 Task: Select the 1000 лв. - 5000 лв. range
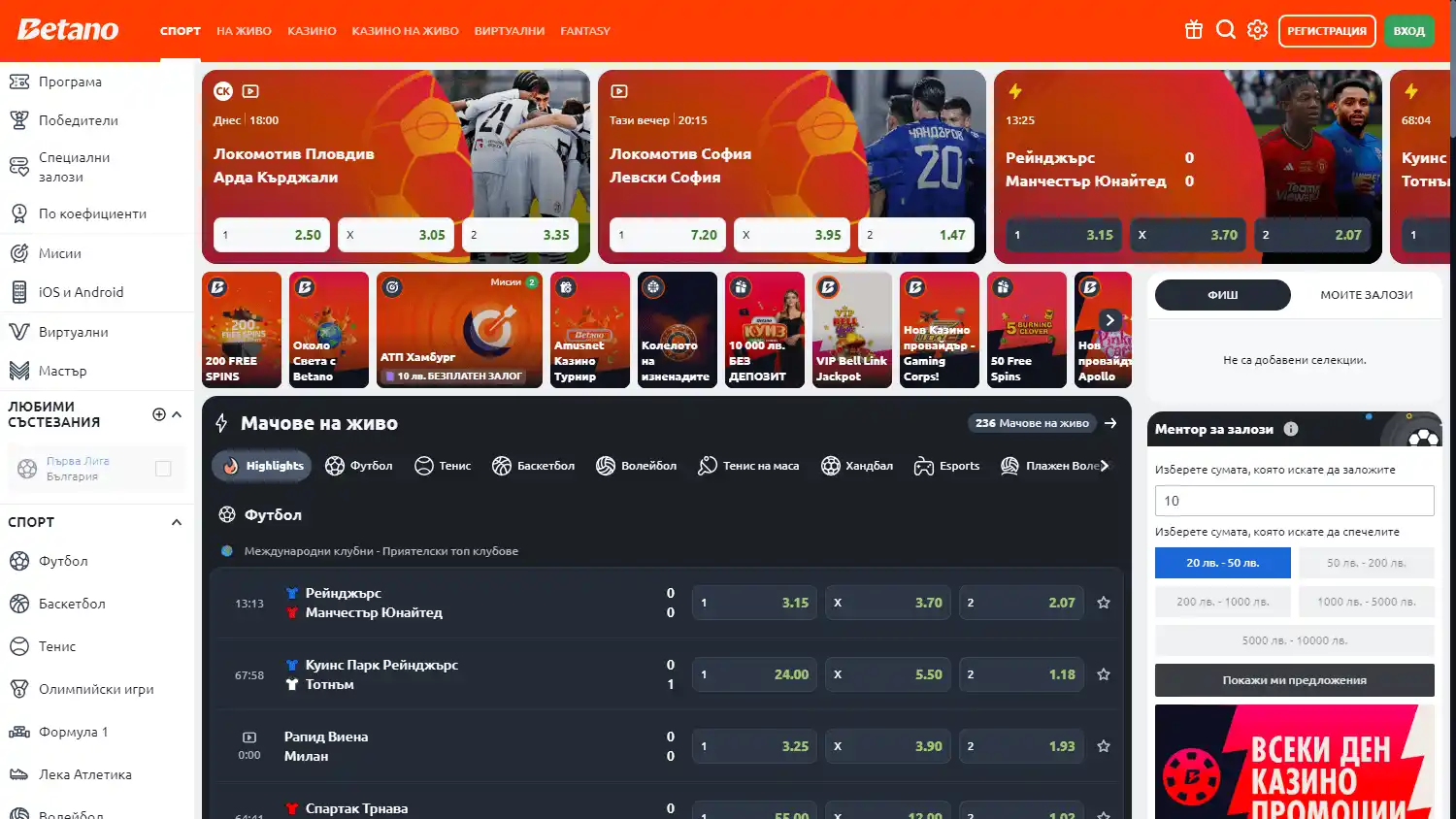point(1367,602)
